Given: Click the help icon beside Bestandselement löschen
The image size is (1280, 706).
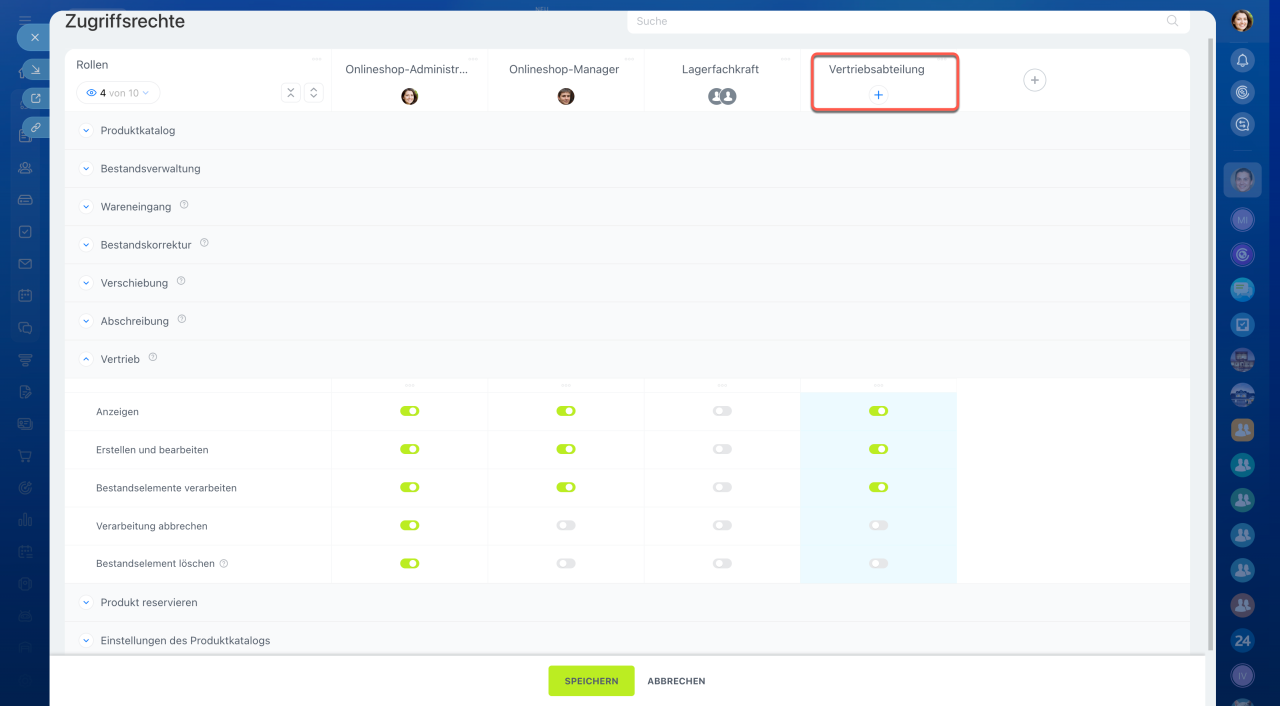Looking at the screenshot, I should 224,563.
